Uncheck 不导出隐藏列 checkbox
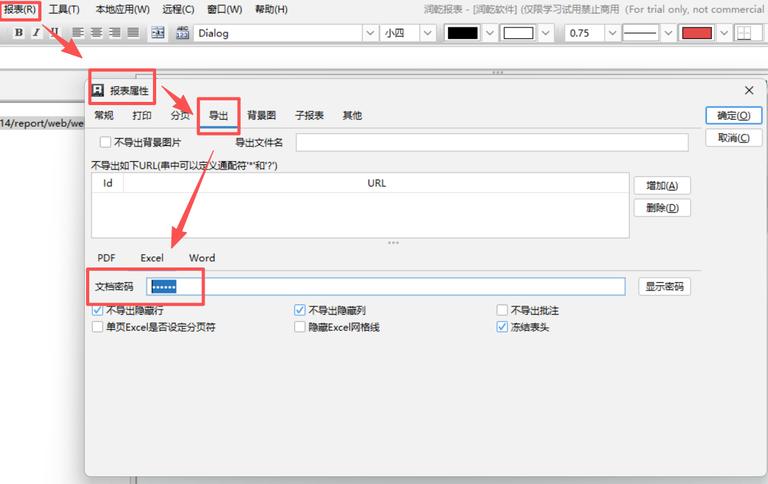Viewport: 768px width, 484px height. 300,310
